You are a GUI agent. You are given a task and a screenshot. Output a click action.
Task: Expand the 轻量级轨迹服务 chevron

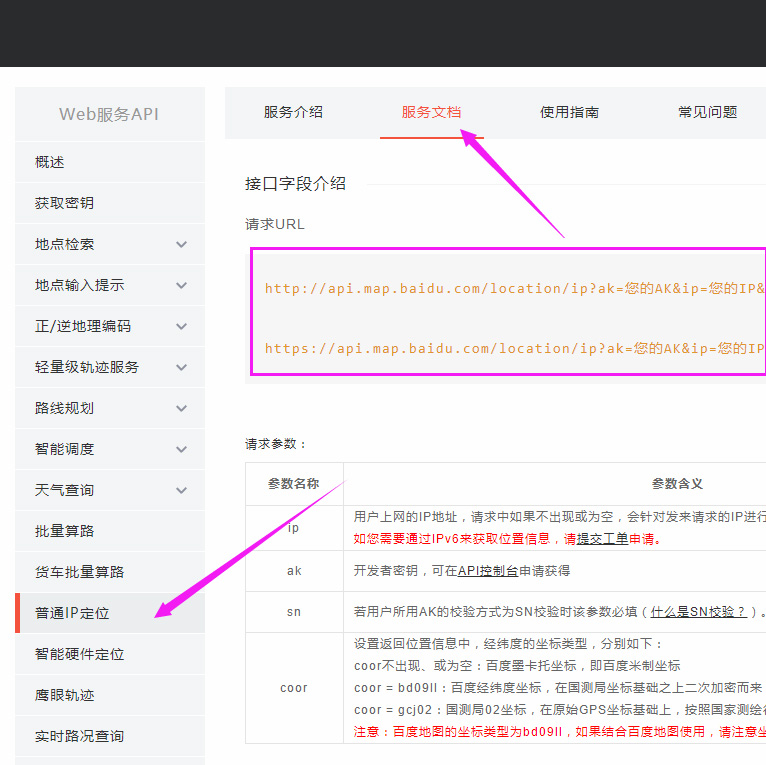(181, 367)
